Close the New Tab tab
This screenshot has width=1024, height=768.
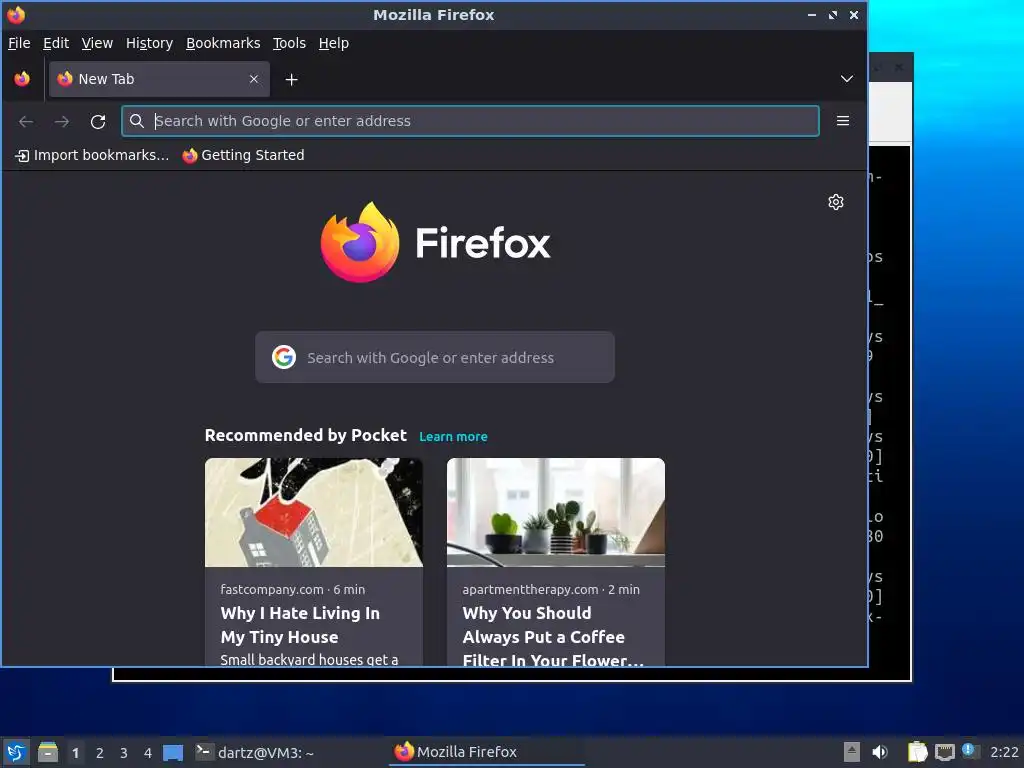[x=254, y=79]
